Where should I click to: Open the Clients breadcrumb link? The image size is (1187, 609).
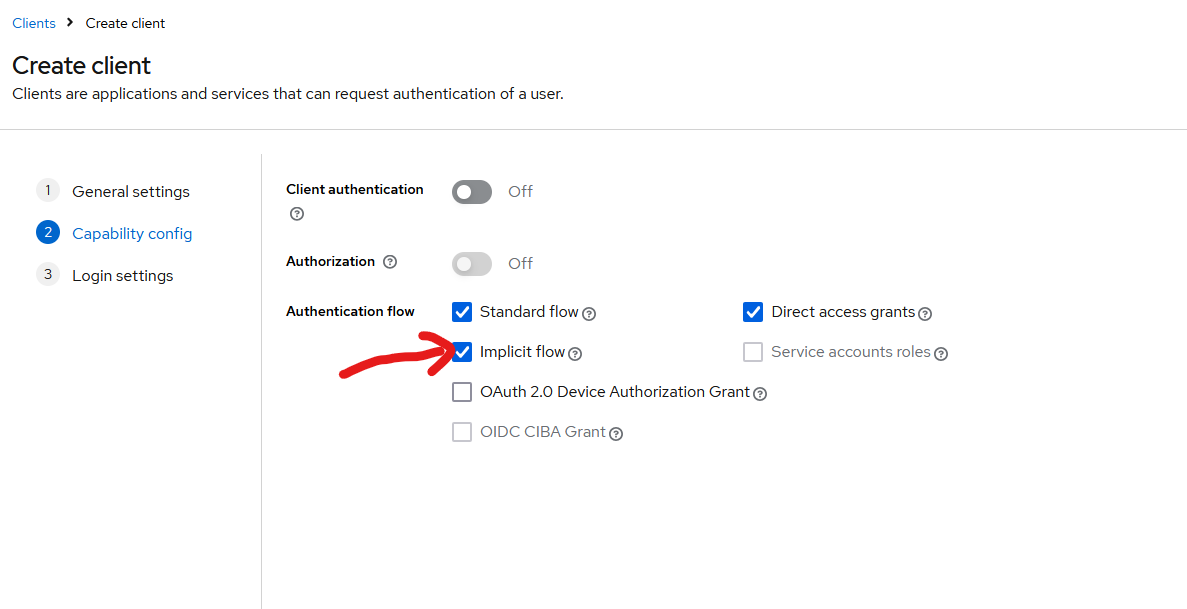point(34,23)
